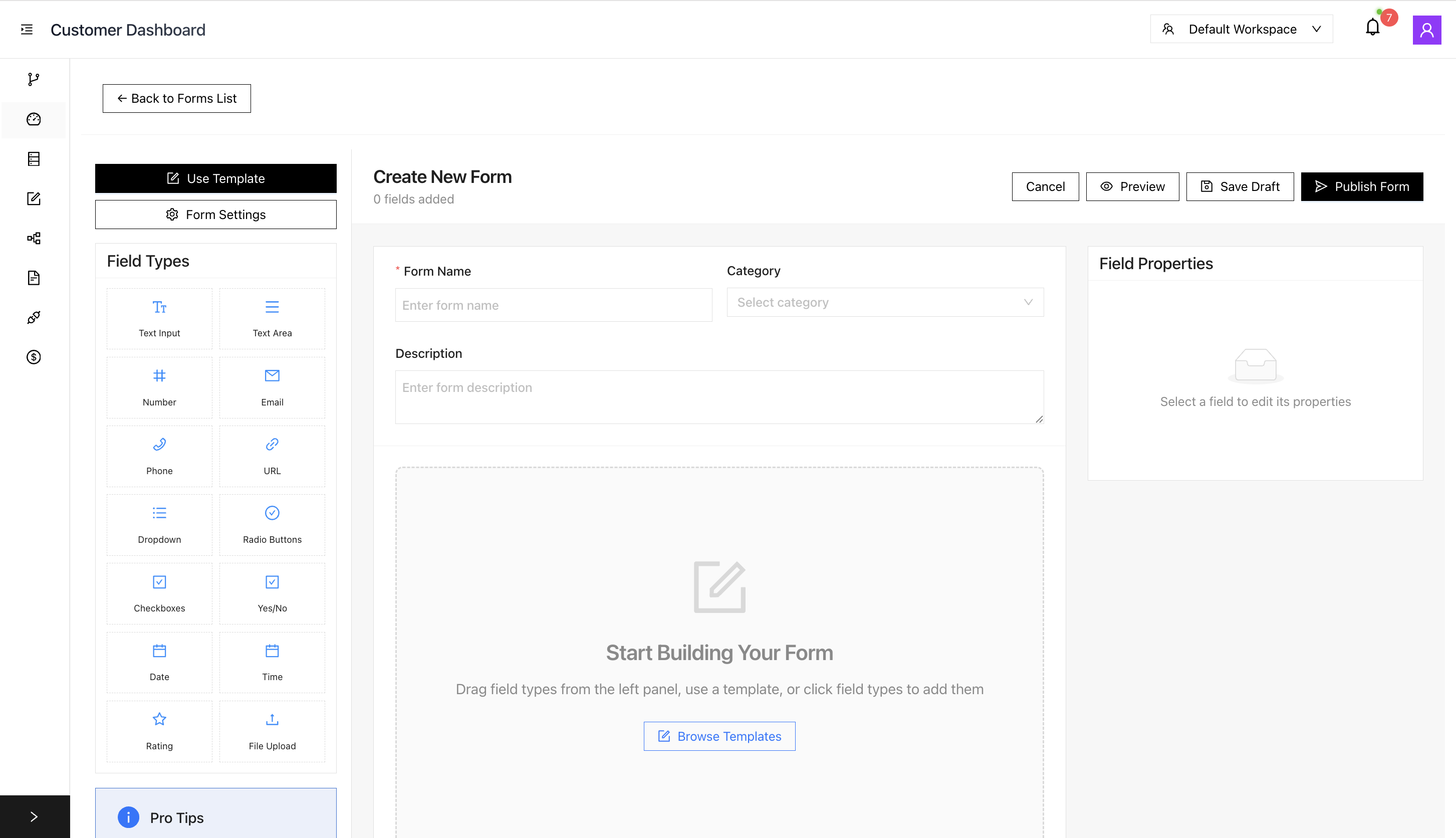Viewport: 1456px width, 838px height.
Task: Click the git branch sidebar icon
Action: 34,79
